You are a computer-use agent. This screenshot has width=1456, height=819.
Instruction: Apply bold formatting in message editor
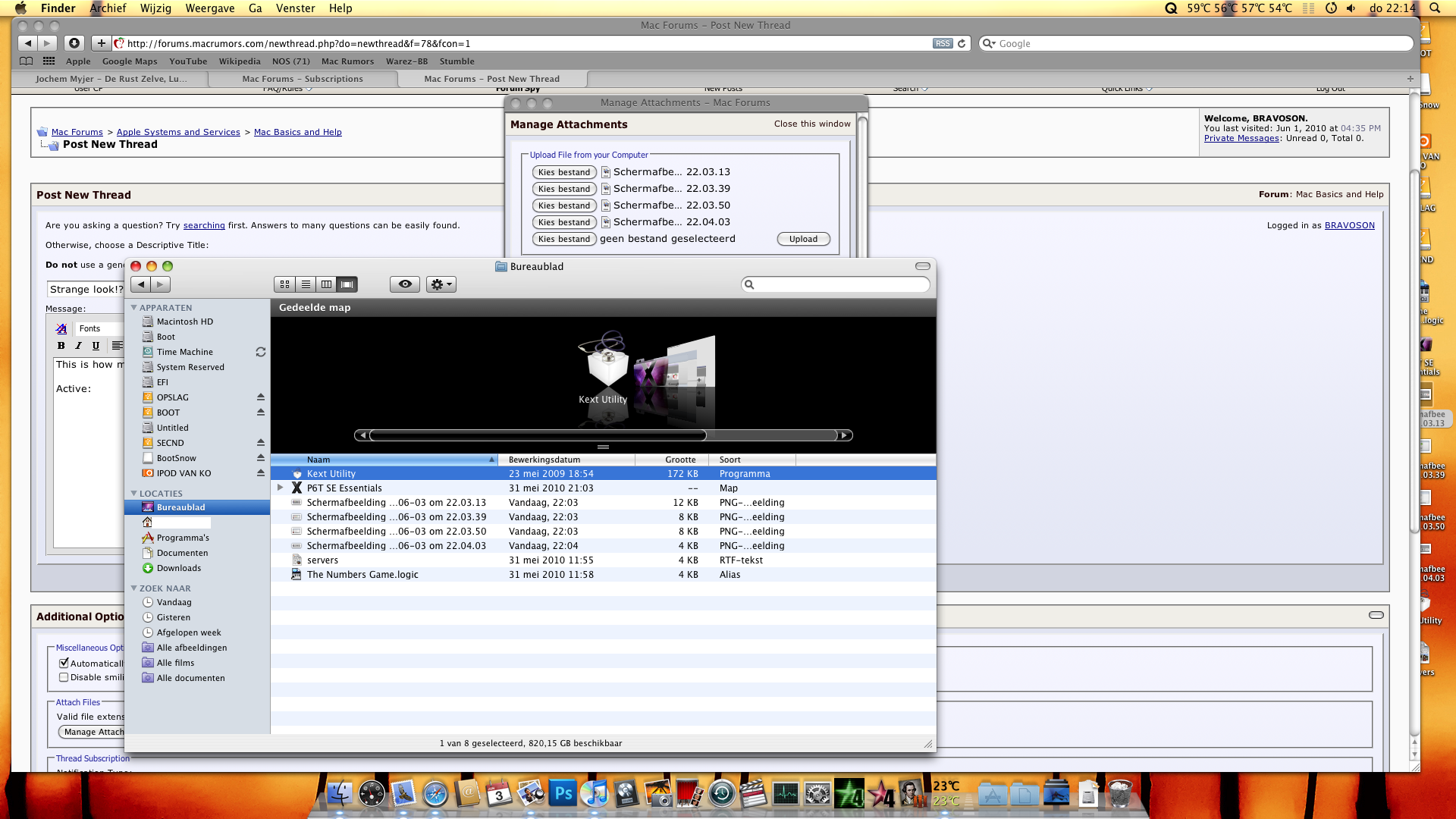[x=61, y=346]
